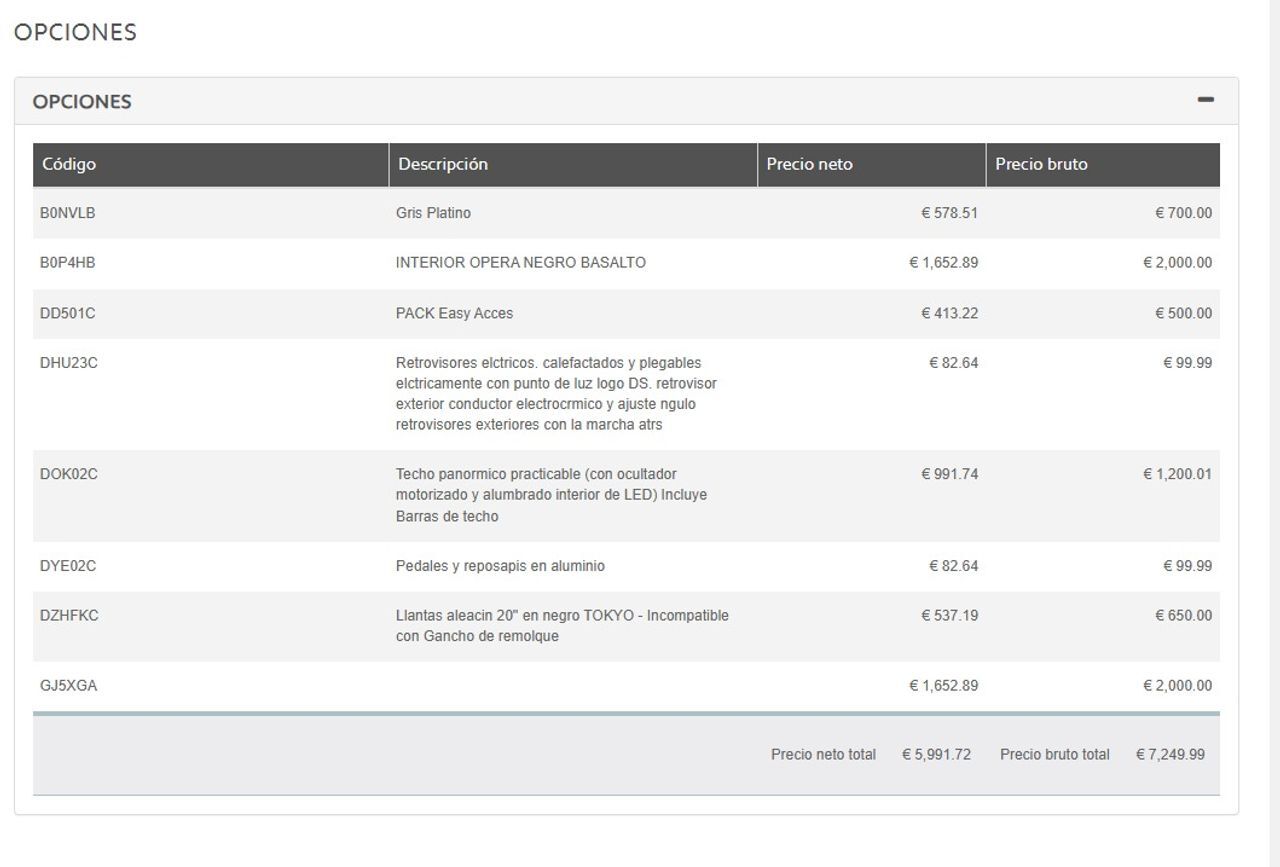
Task: Click gross price € 700.00
Action: pyautogui.click(x=1183, y=213)
